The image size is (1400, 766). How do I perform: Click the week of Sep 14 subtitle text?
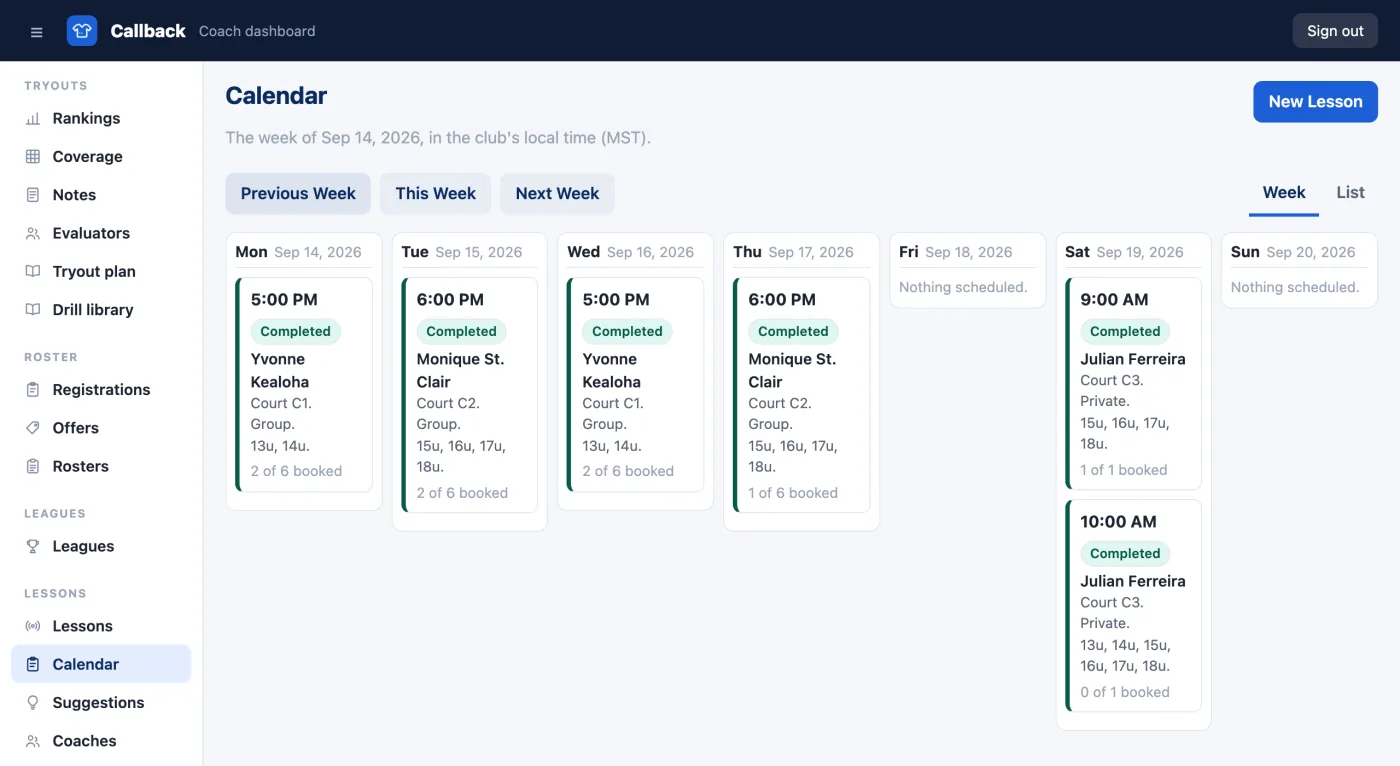[x=438, y=138]
